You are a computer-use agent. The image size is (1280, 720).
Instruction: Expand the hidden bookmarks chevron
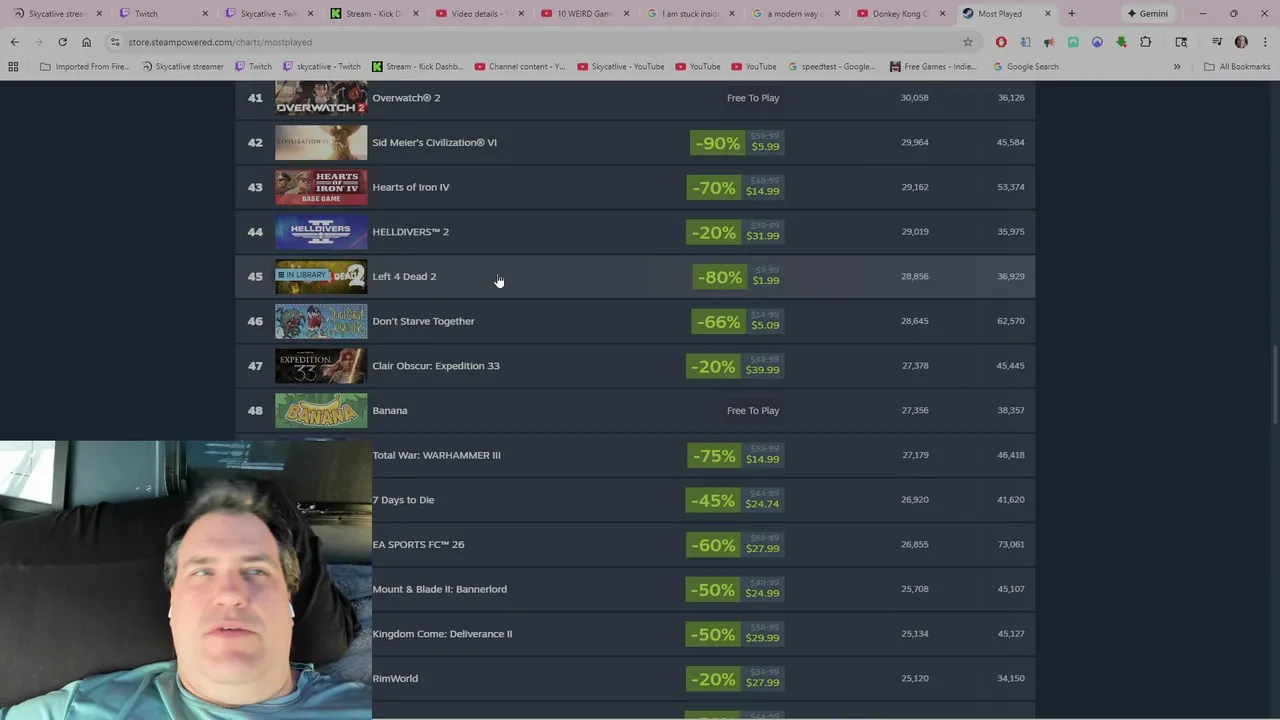tap(1177, 66)
